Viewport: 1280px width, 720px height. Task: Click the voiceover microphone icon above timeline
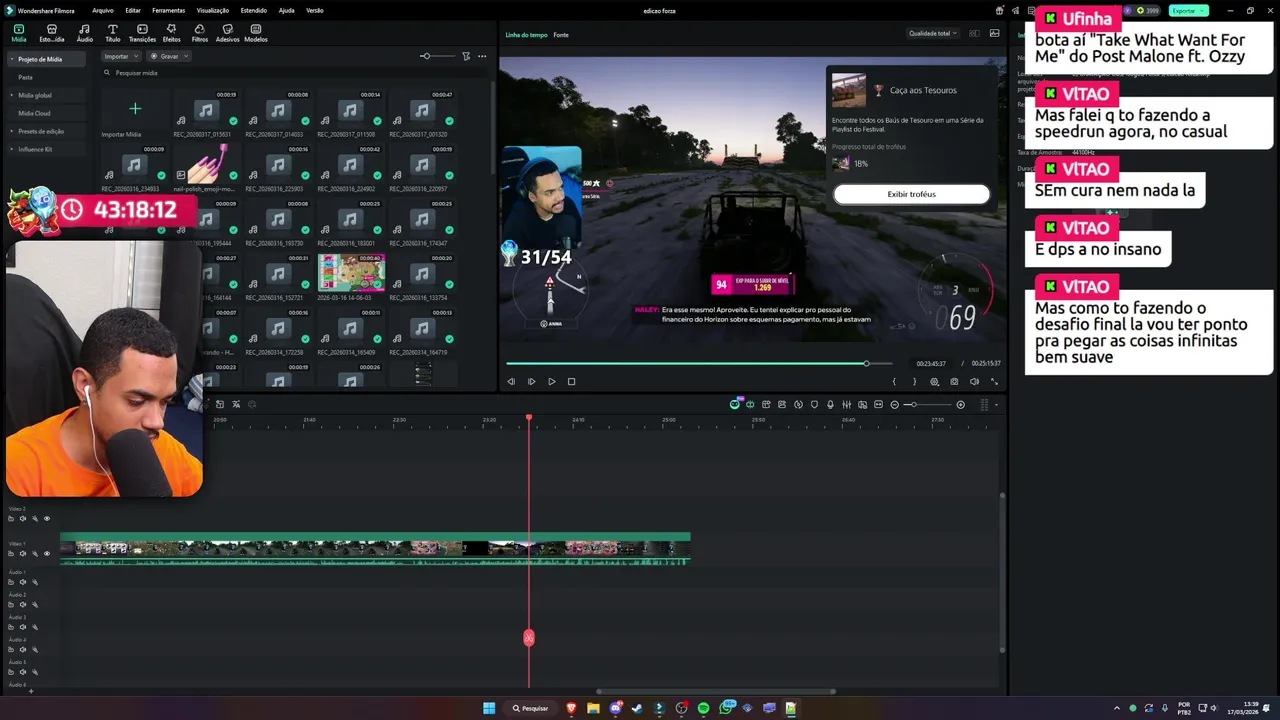pos(830,404)
